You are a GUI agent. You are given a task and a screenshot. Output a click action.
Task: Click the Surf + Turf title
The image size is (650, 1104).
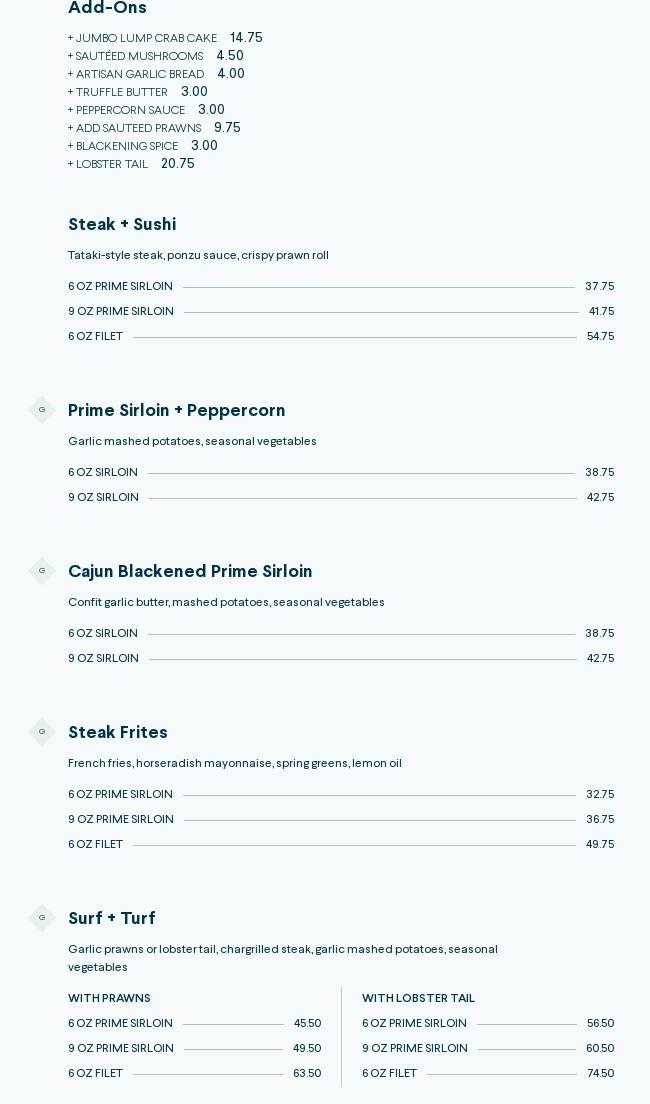pos(112,919)
